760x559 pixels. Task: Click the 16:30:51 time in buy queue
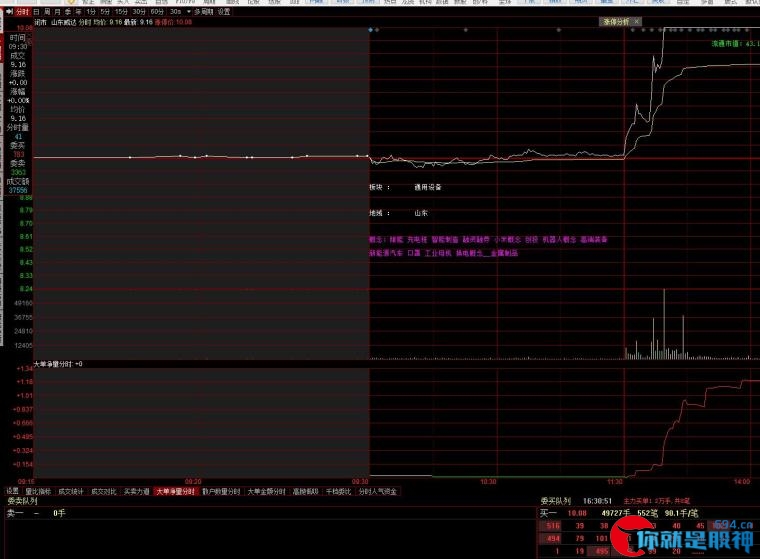(x=597, y=501)
